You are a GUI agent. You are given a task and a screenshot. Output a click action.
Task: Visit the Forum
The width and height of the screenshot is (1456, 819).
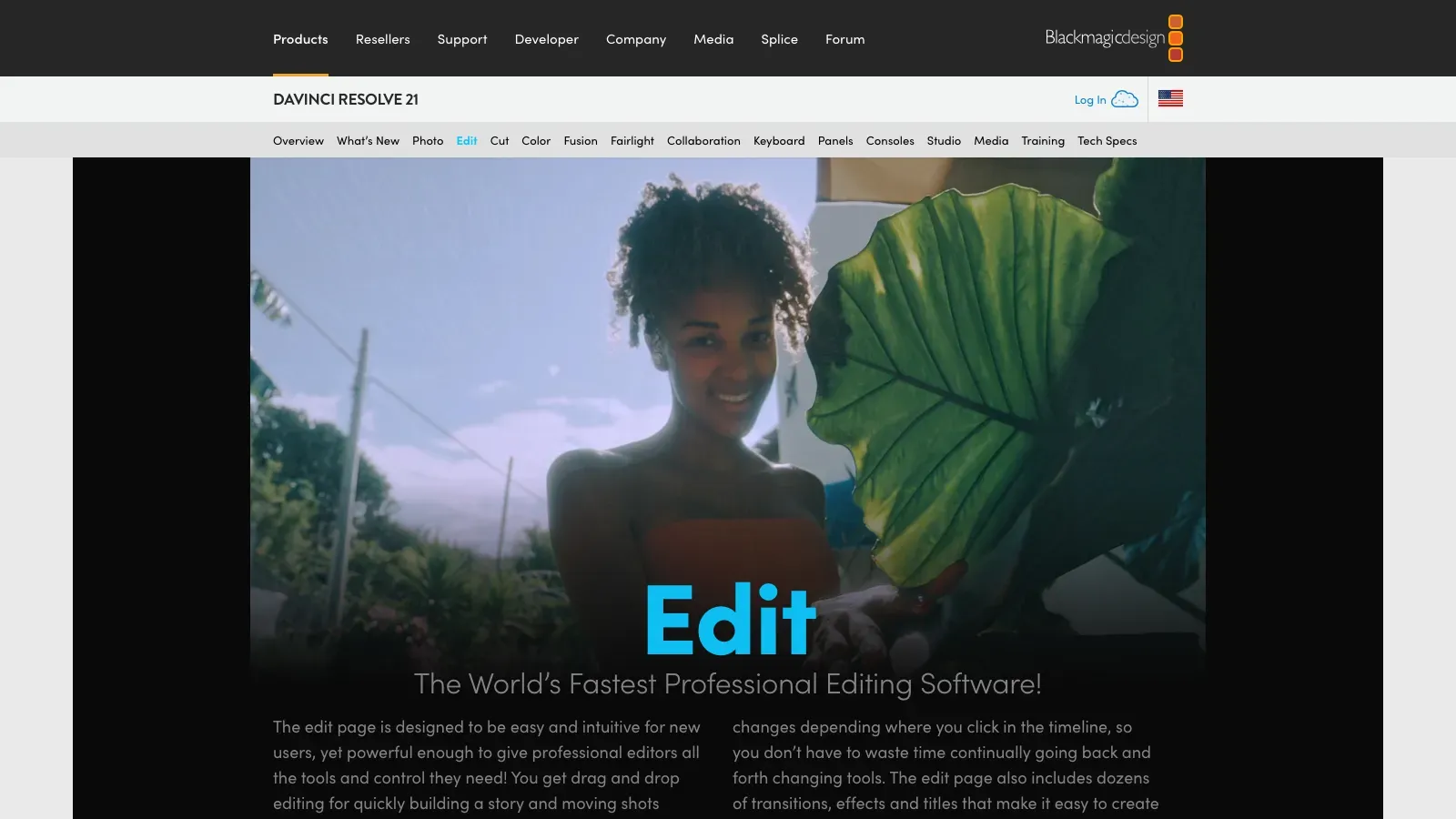844,39
